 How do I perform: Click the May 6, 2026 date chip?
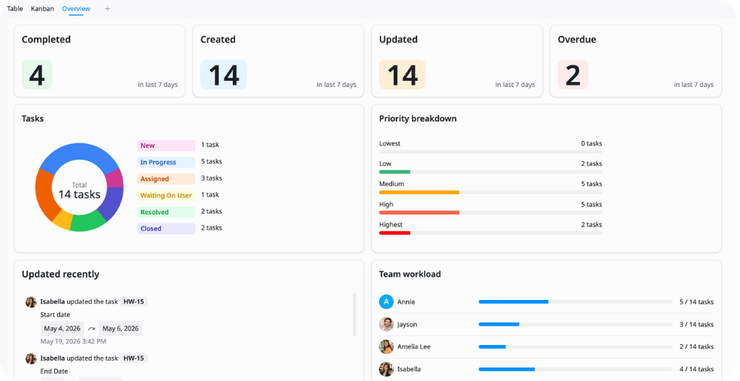(x=121, y=329)
